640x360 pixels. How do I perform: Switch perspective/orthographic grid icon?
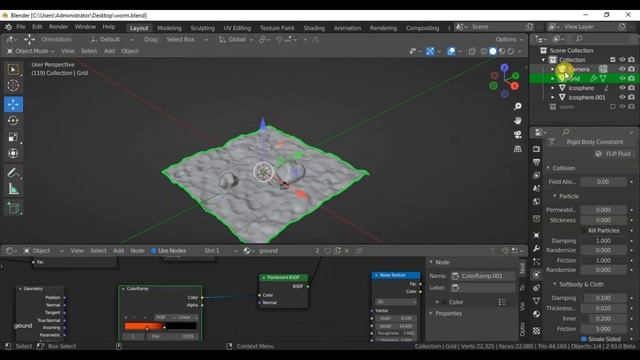(518, 149)
